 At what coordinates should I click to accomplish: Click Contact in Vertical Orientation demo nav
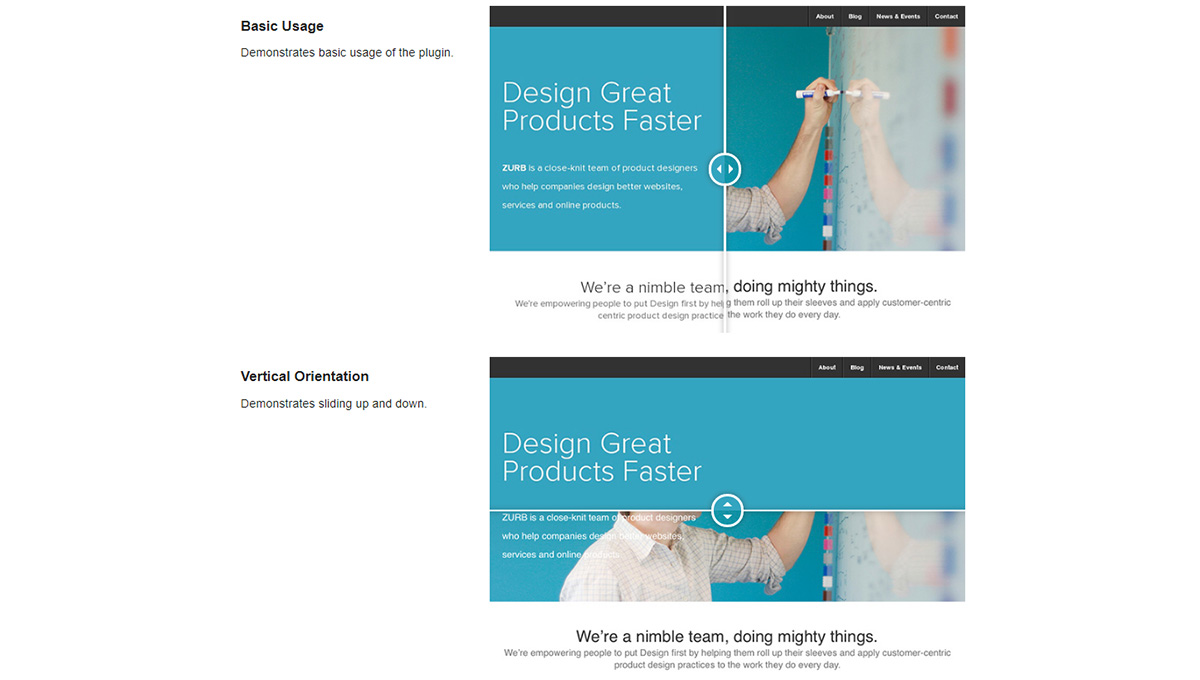coord(947,368)
